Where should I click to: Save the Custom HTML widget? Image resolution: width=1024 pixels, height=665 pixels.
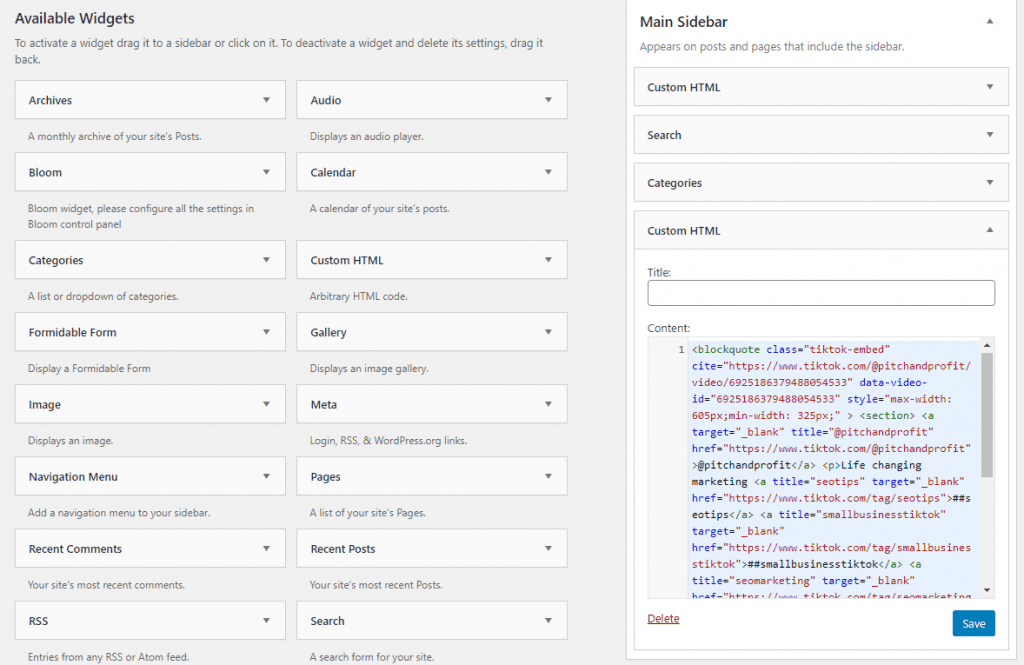973,623
